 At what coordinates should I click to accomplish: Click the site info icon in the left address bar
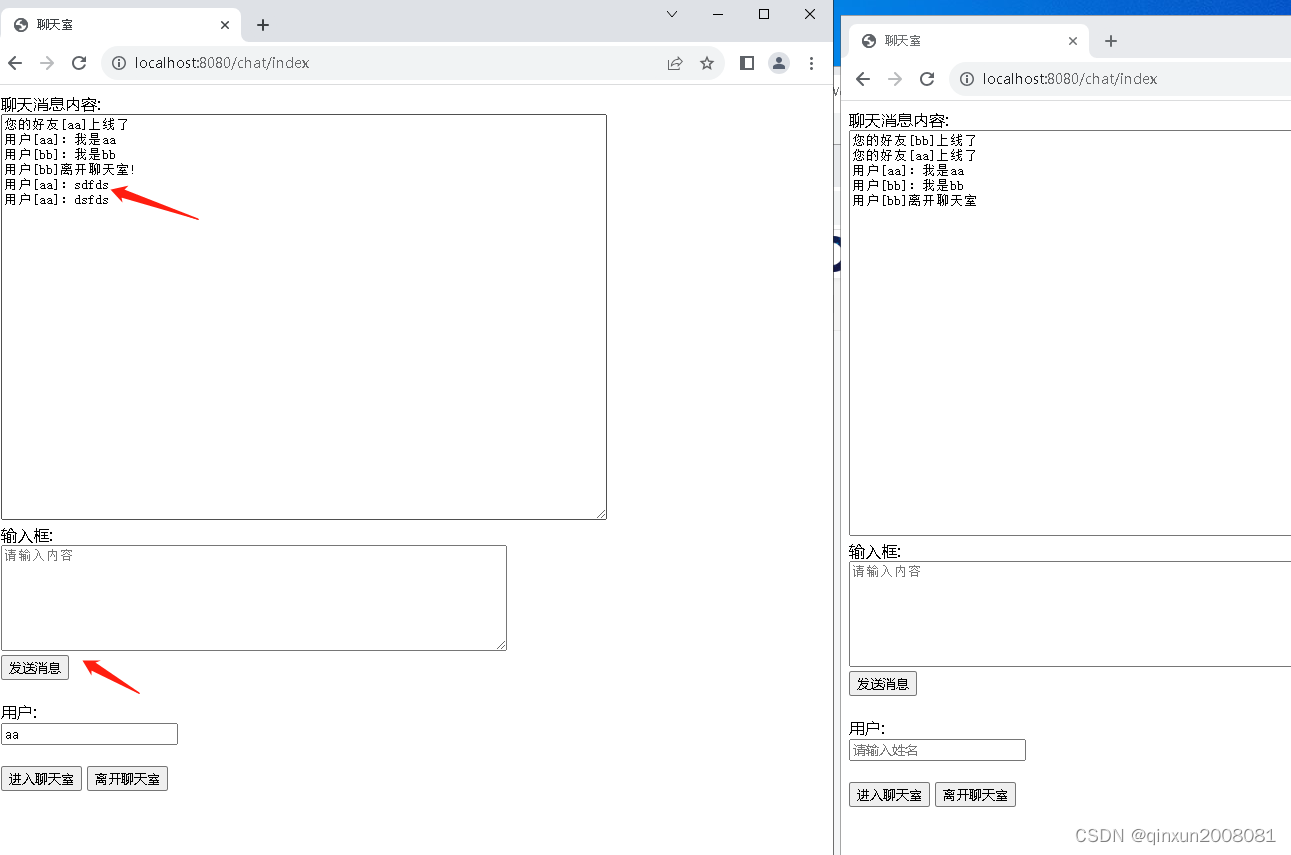(x=119, y=62)
